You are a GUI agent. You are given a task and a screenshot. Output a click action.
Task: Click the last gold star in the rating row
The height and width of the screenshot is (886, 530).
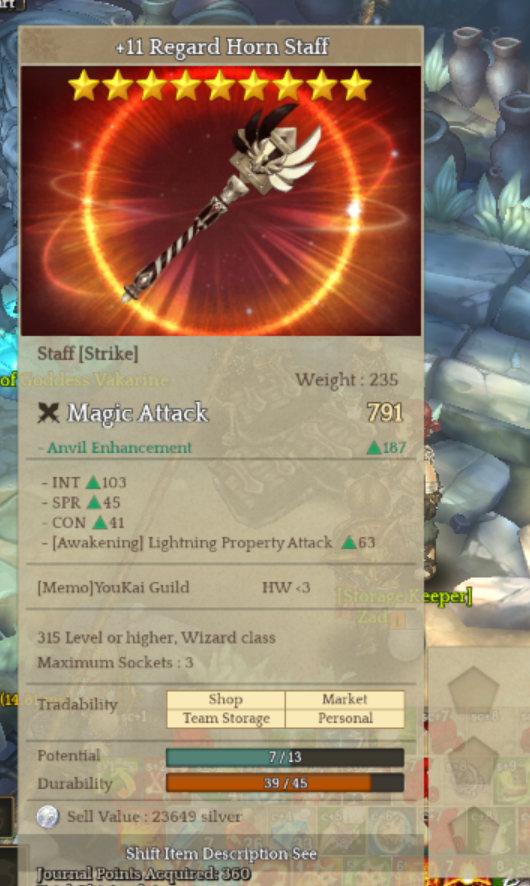point(355,85)
